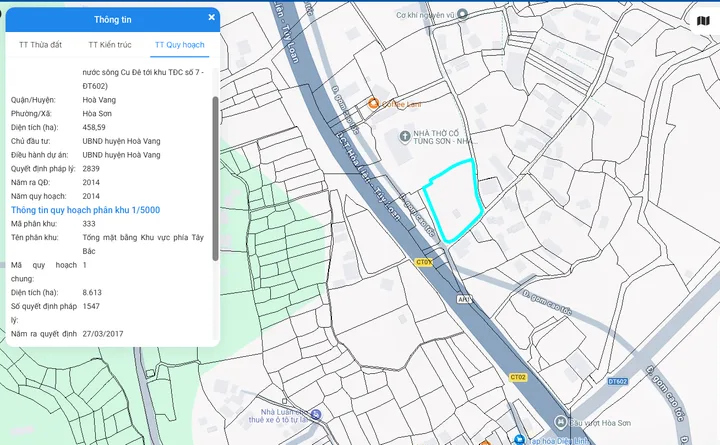Viewport: 720px width, 445px height.
Task: Click the Mã quy hoạch chung value 1
Action: 84,265
